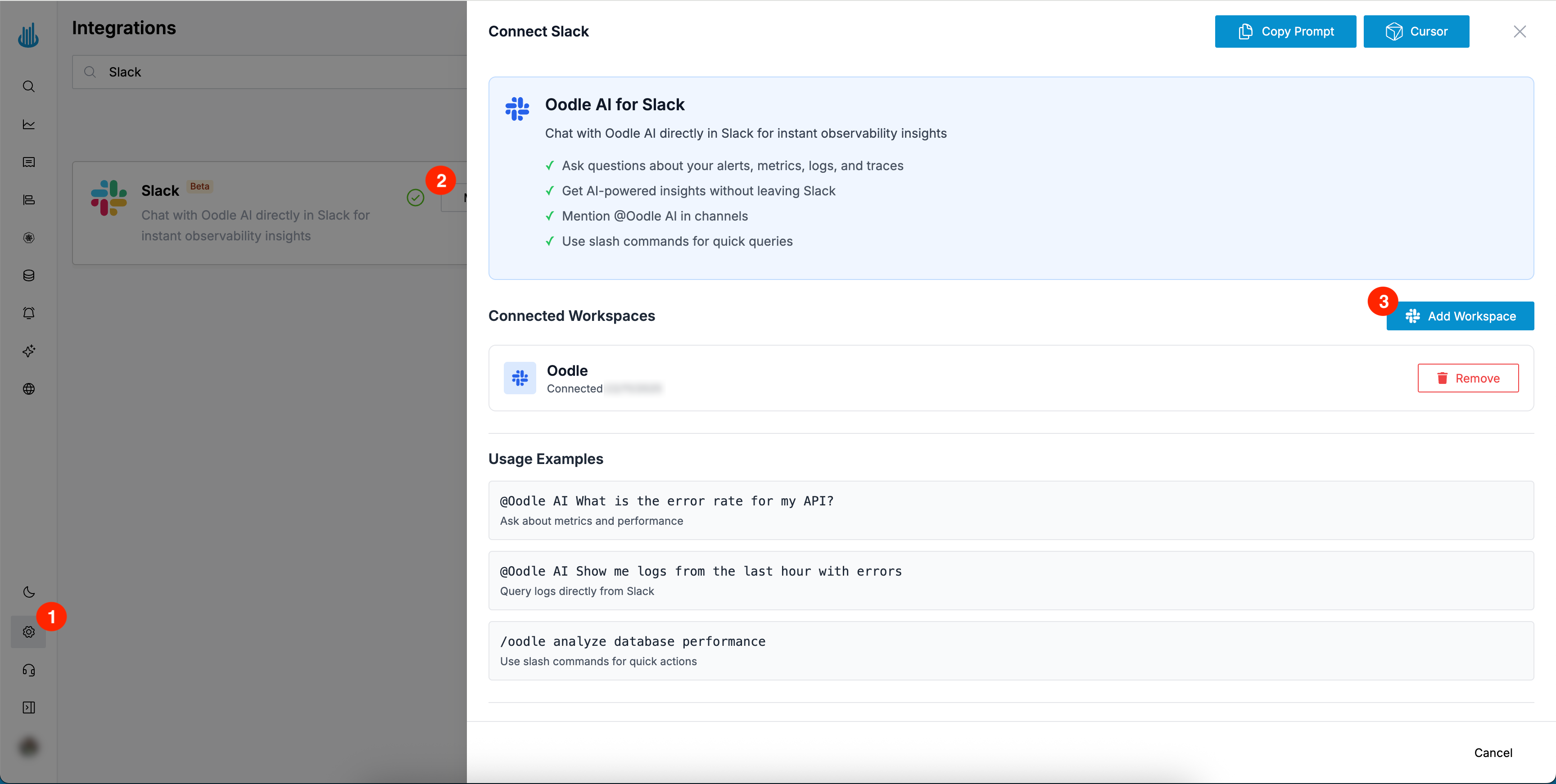This screenshot has height=784, width=1556.
Task: Dismiss the Connect Slack panel
Action: click(x=1520, y=32)
